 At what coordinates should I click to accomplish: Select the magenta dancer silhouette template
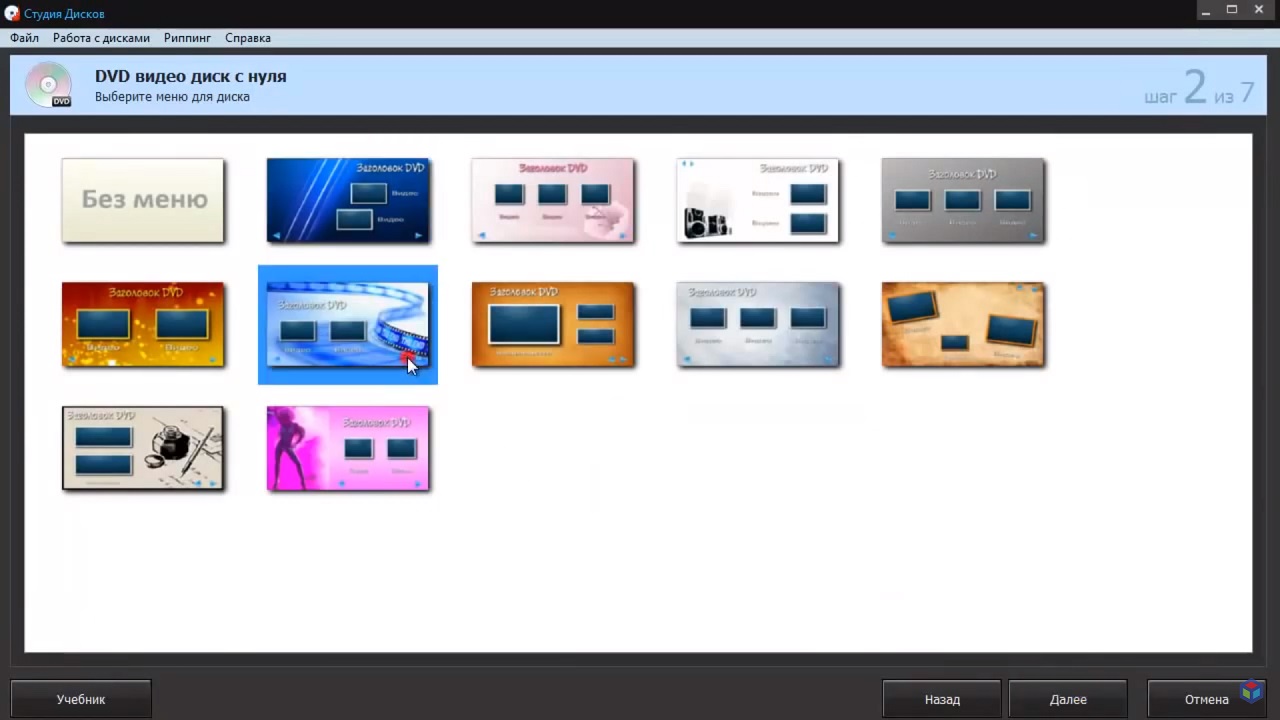(348, 448)
